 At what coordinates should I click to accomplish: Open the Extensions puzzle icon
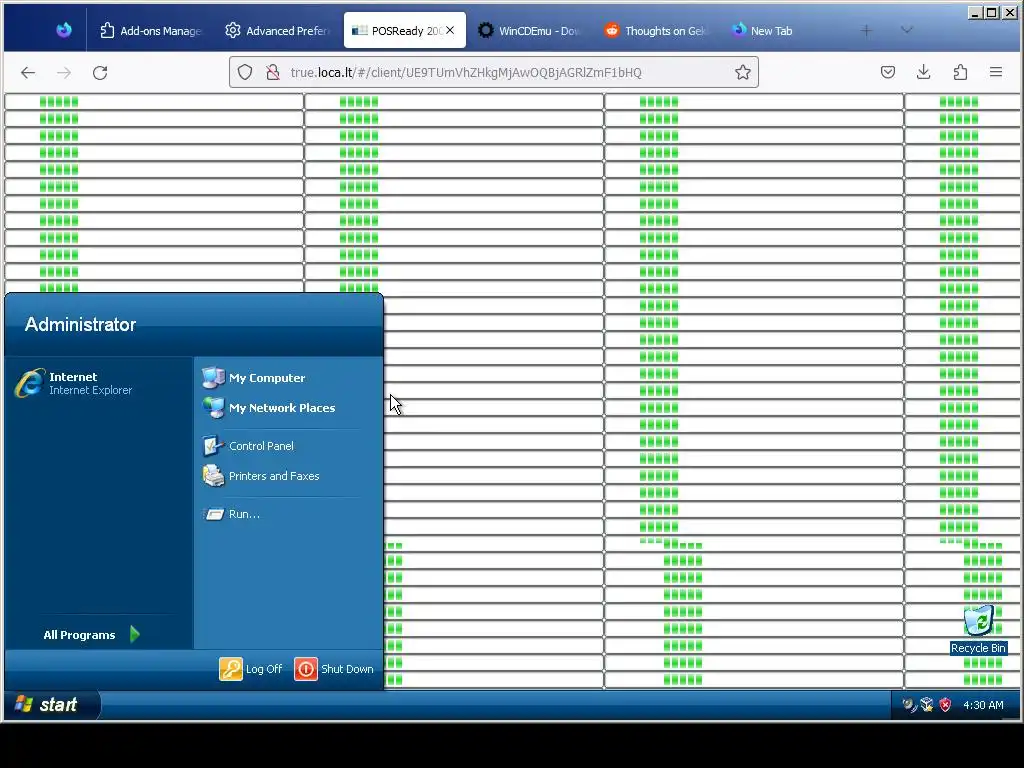(x=960, y=72)
